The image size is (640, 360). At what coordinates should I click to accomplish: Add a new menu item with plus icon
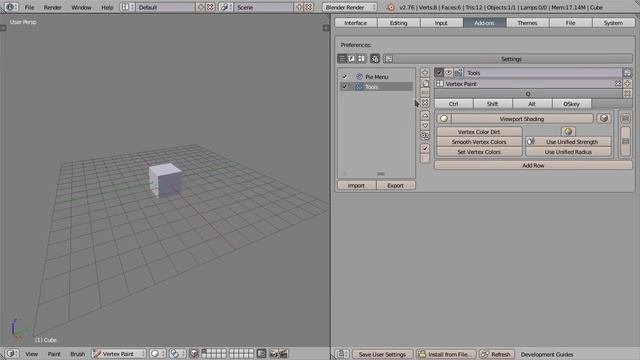[425, 73]
